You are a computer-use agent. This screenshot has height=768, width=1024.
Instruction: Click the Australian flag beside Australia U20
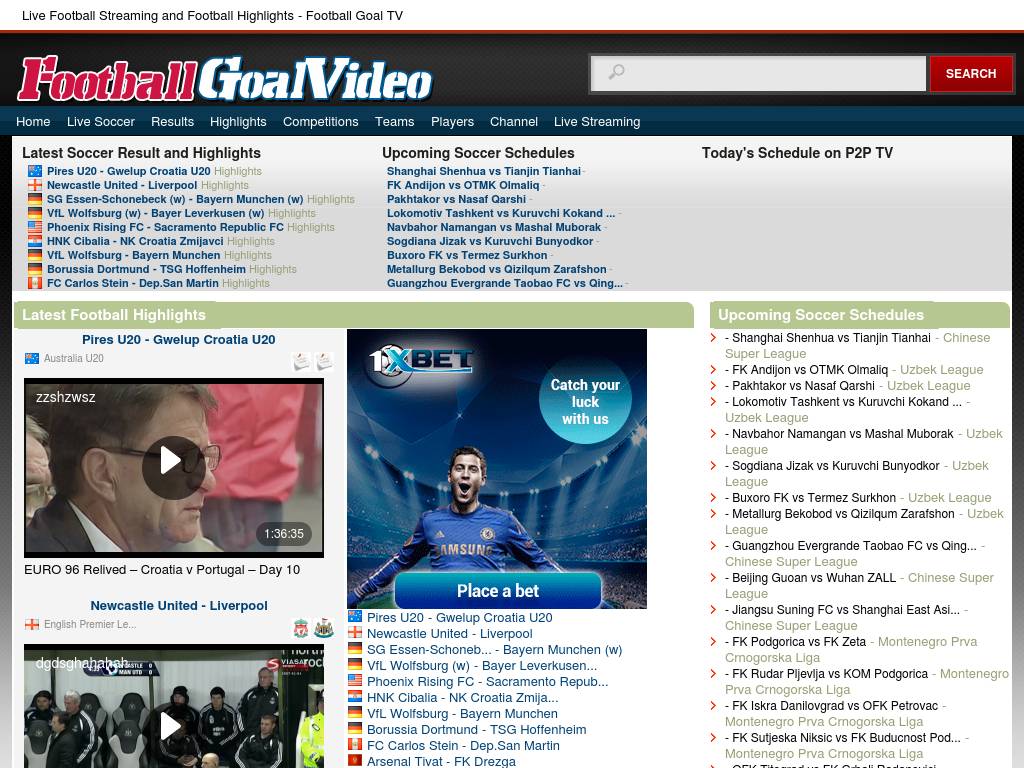(x=32, y=358)
